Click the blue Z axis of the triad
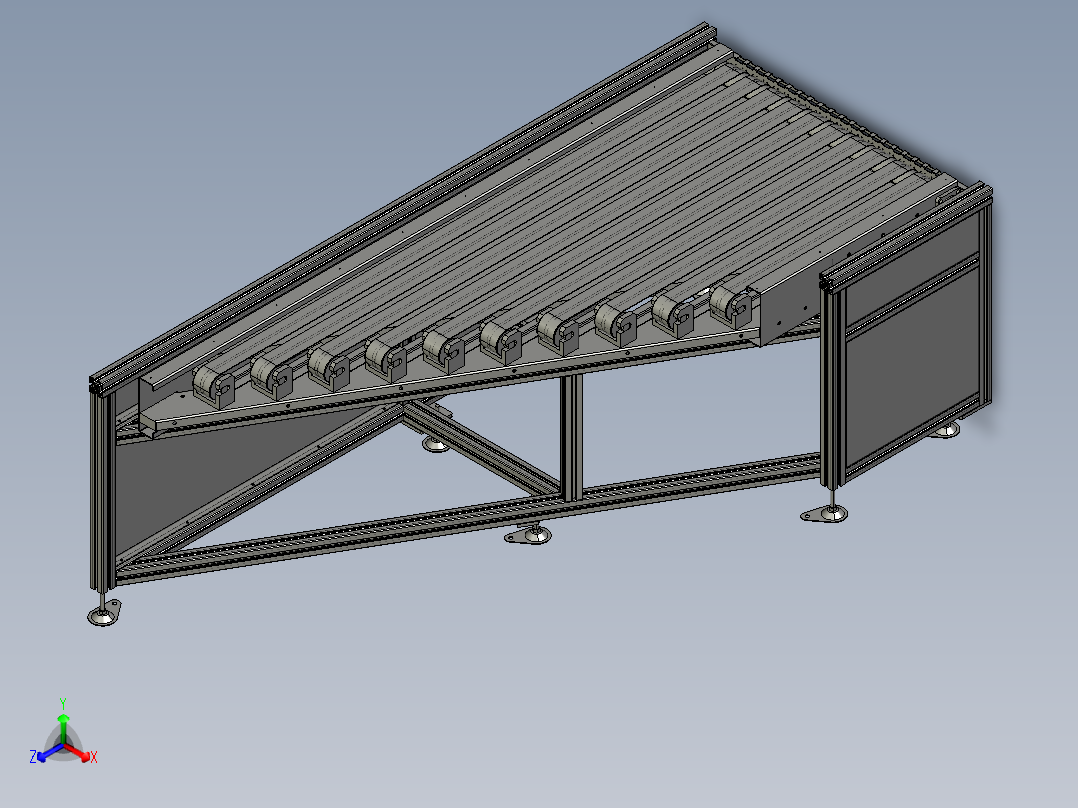 (51, 752)
